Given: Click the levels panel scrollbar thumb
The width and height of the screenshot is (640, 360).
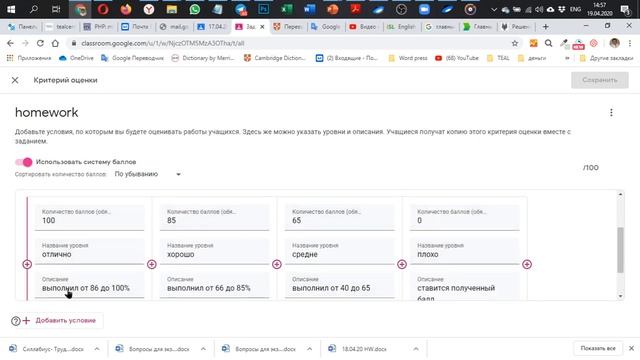Looking at the screenshot, I should 620,250.
